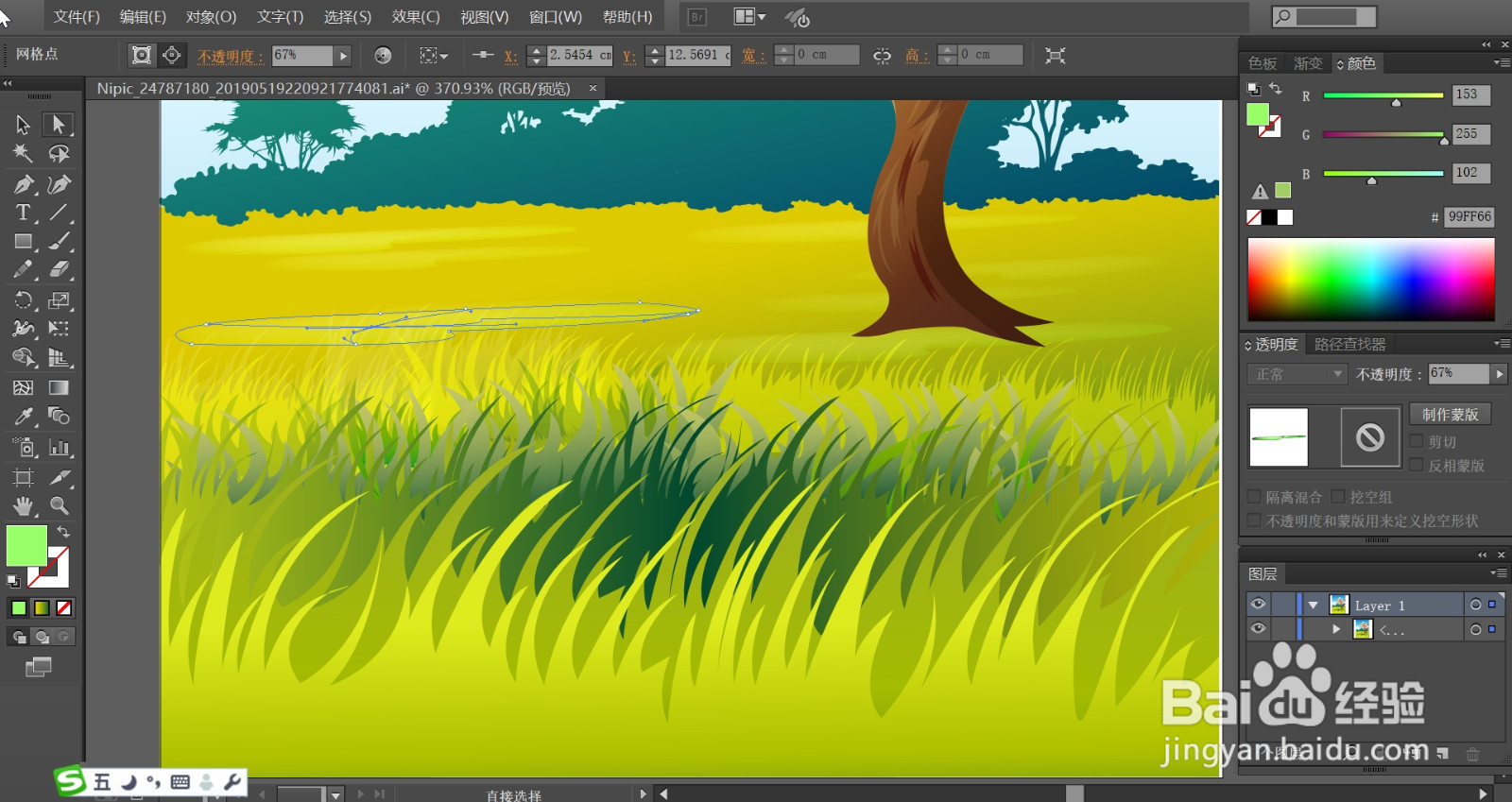Screen dimensions: 1512x802
Task: Switch to the 渐变 panel tab
Action: click(x=1308, y=63)
